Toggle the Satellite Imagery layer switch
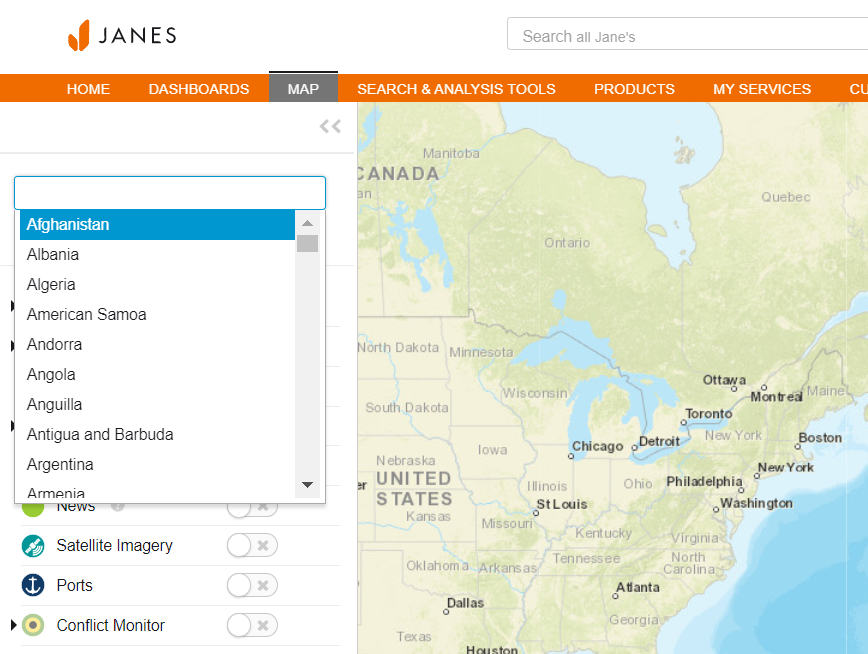Screen dimensions: 868x654 point(251,546)
